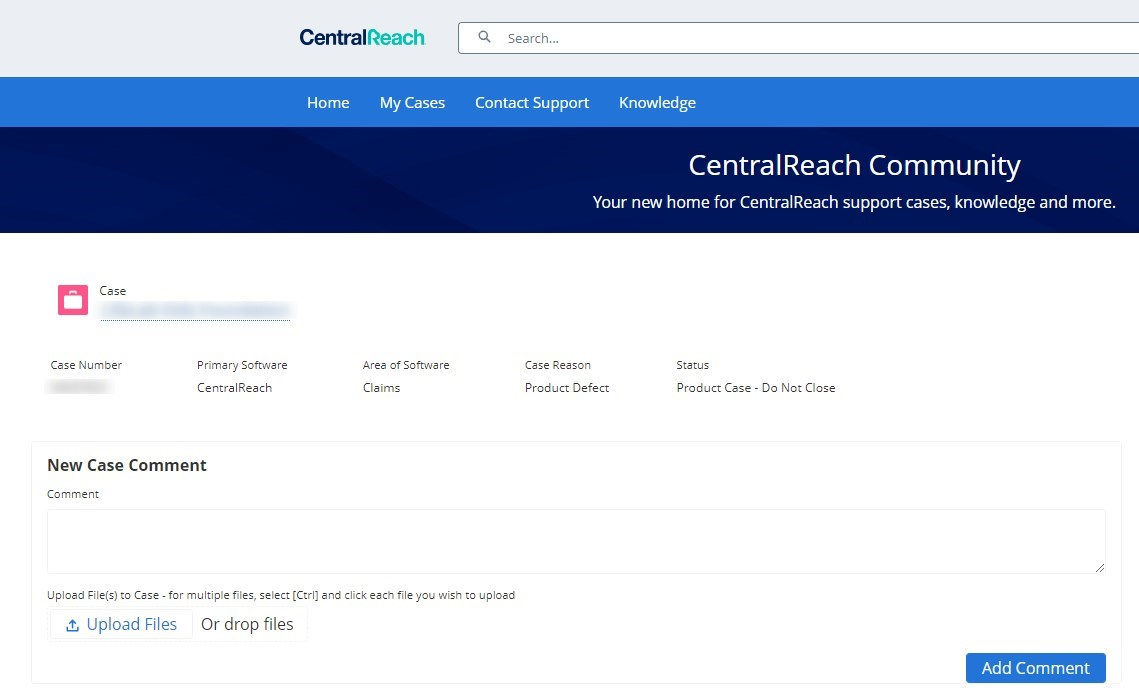Click the search magnifier icon
This screenshot has height=696, width=1139.
[x=485, y=37]
